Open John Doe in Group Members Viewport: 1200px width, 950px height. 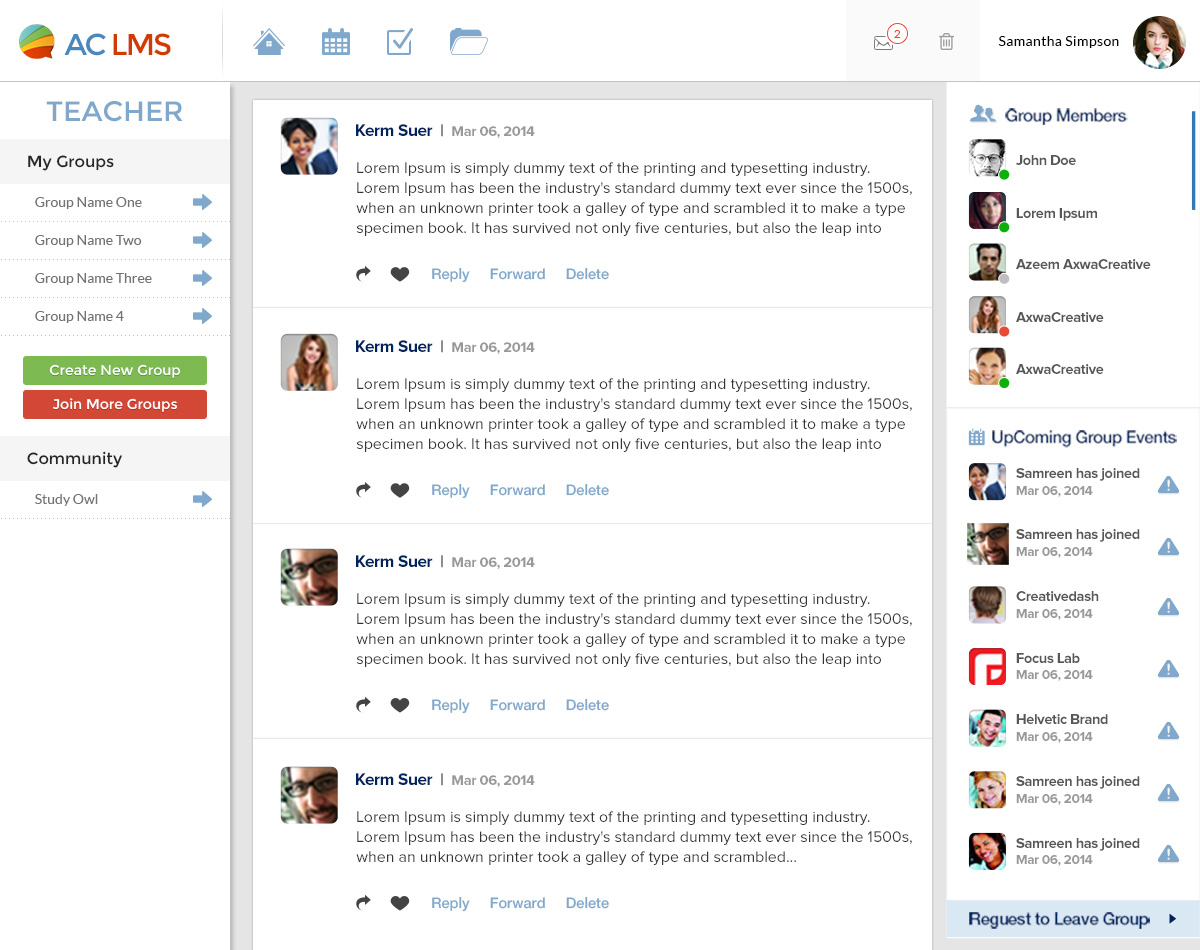pyautogui.click(x=1046, y=160)
